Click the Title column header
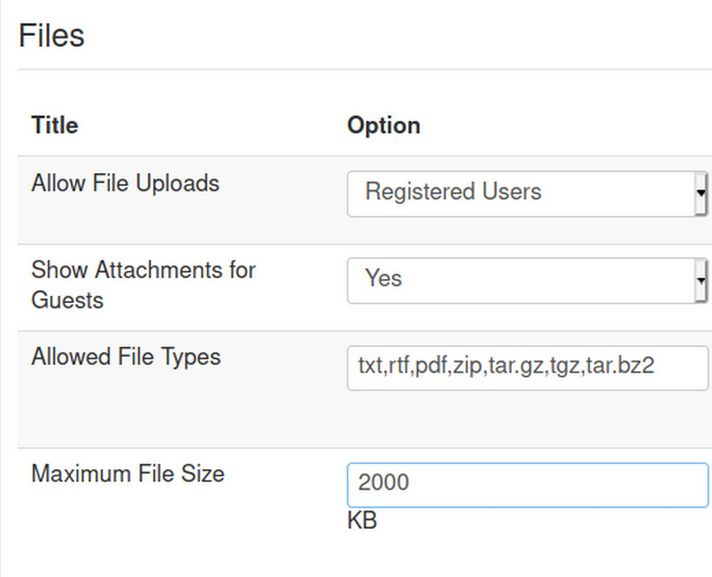The image size is (712, 577). tap(55, 126)
